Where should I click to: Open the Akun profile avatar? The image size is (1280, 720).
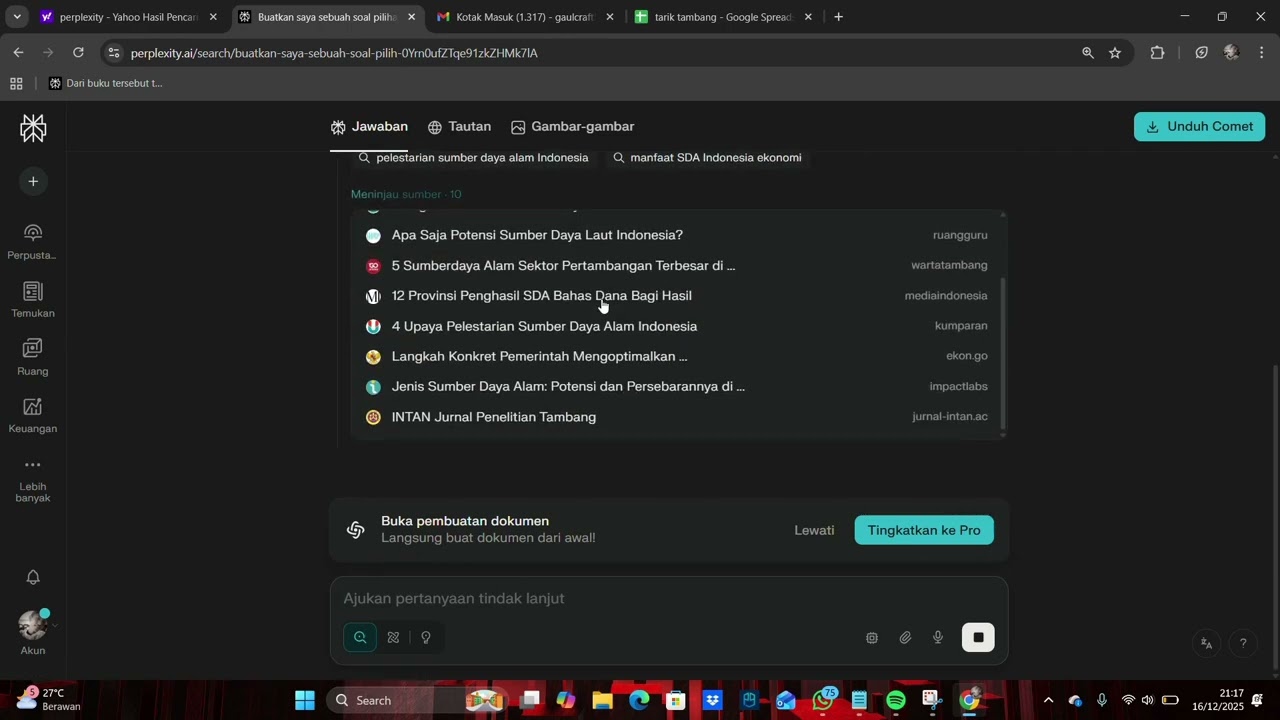[x=33, y=625]
